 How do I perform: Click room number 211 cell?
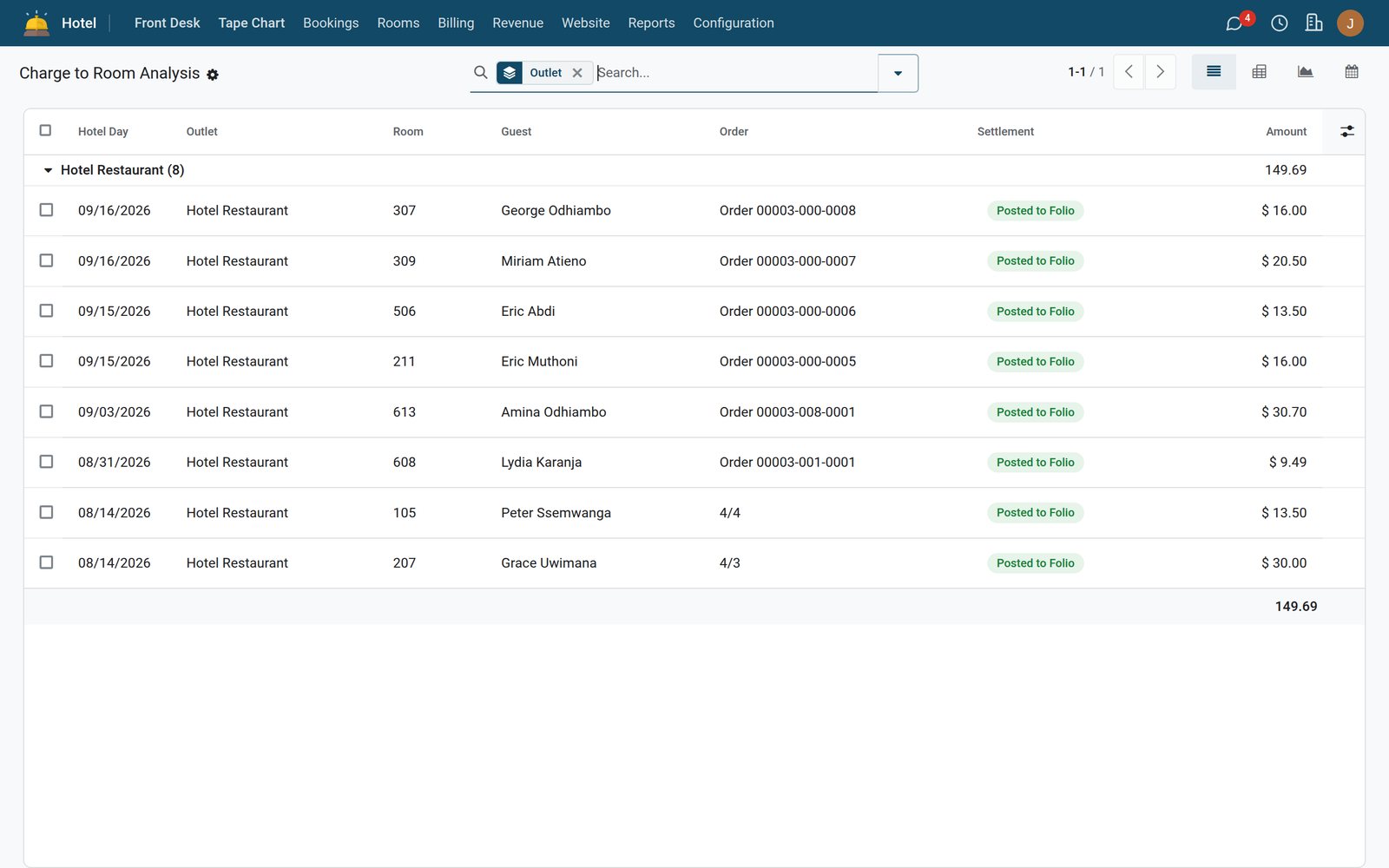[x=404, y=362]
